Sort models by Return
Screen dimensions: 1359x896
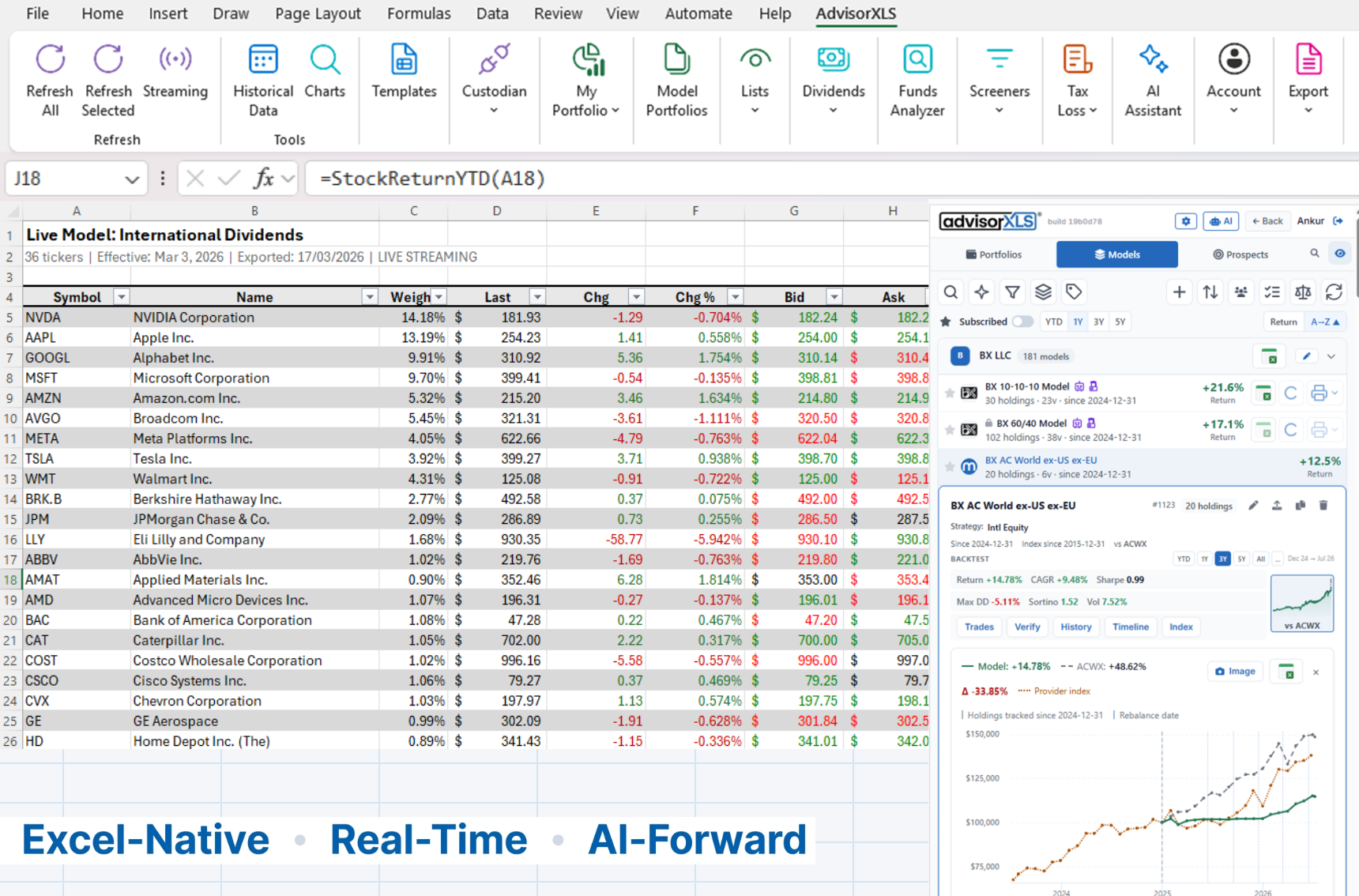click(x=1283, y=322)
